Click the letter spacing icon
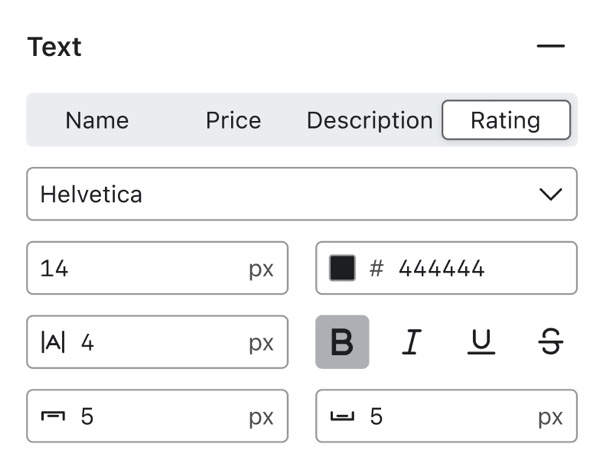The width and height of the screenshot is (600, 464). pos(53,342)
